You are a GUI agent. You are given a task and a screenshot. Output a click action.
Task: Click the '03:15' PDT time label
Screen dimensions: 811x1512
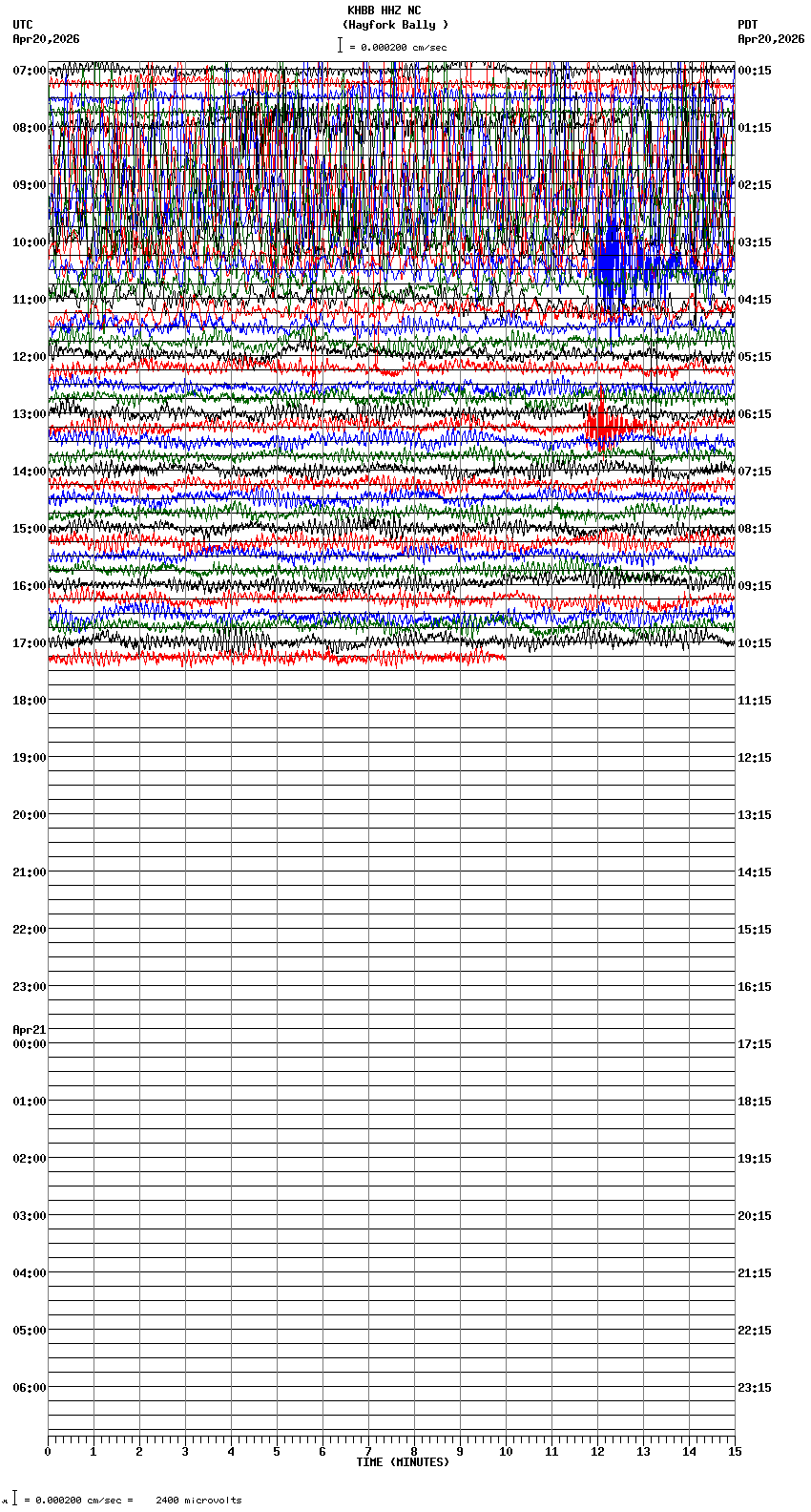[x=755, y=242]
